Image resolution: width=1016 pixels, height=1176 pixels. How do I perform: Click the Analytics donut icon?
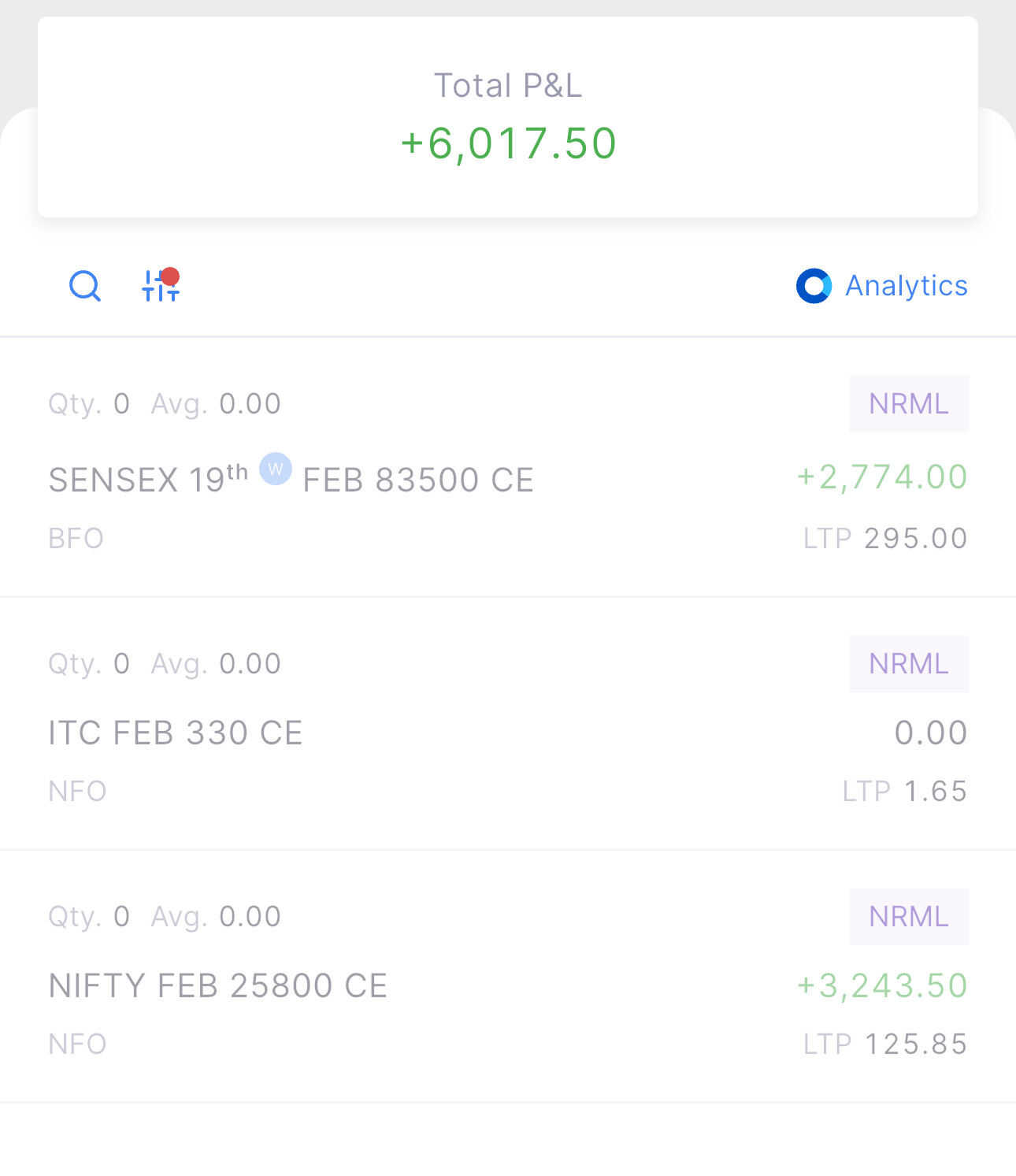[x=814, y=286]
